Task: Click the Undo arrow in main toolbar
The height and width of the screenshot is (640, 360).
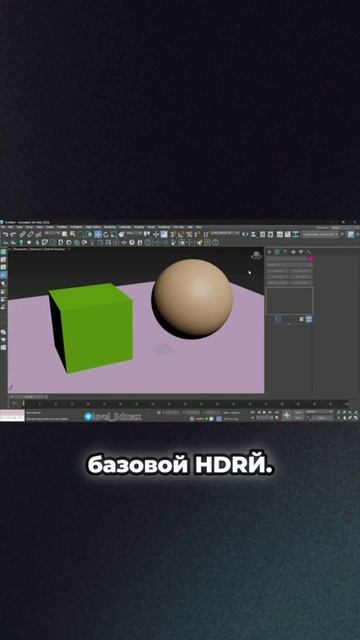Action: coord(6,234)
